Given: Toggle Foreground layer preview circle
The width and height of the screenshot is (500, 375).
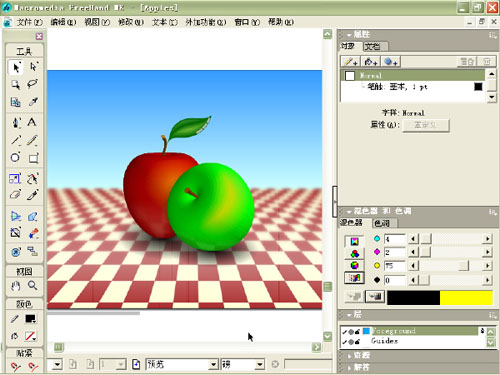Looking at the screenshot, I should [351, 332].
